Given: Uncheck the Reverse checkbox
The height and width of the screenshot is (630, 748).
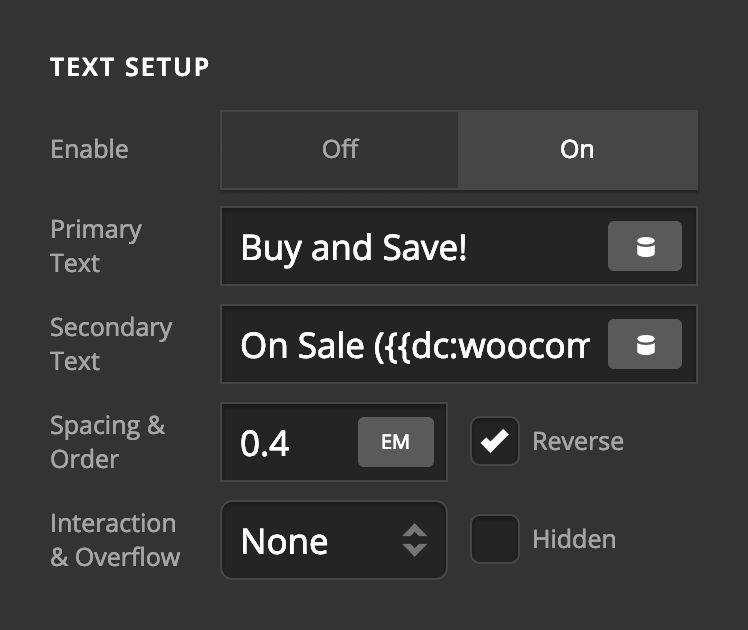Looking at the screenshot, I should (495, 442).
